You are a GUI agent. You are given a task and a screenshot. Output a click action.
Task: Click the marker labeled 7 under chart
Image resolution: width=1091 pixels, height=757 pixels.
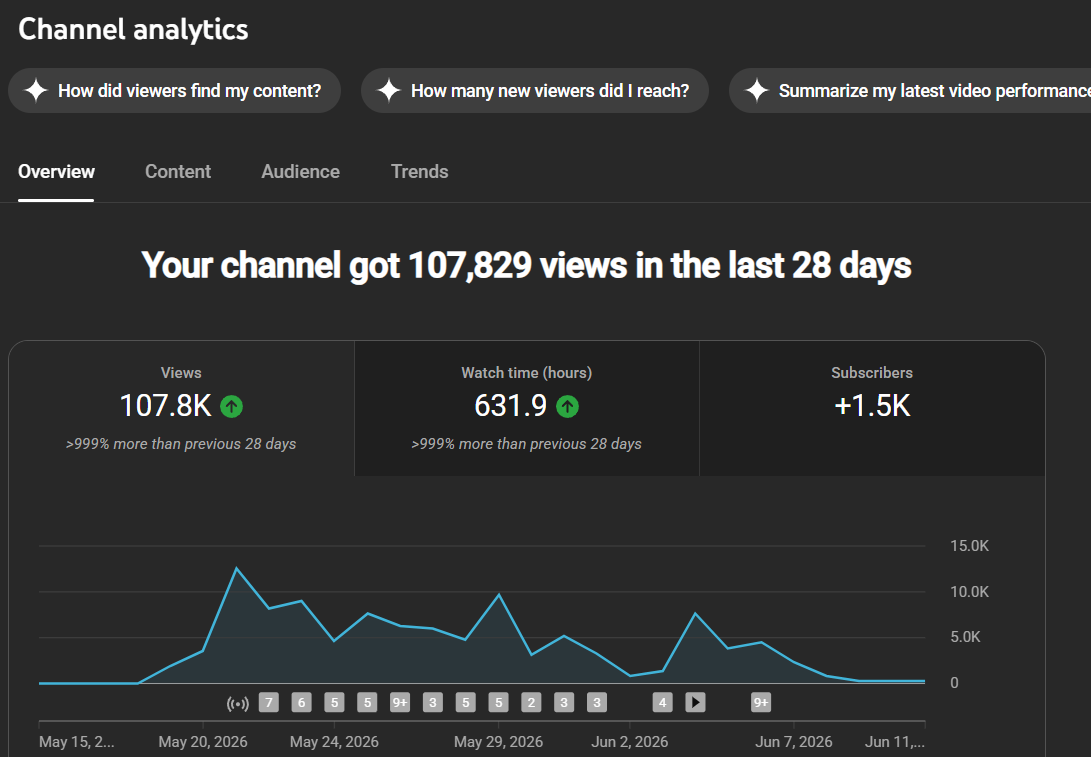tap(269, 703)
